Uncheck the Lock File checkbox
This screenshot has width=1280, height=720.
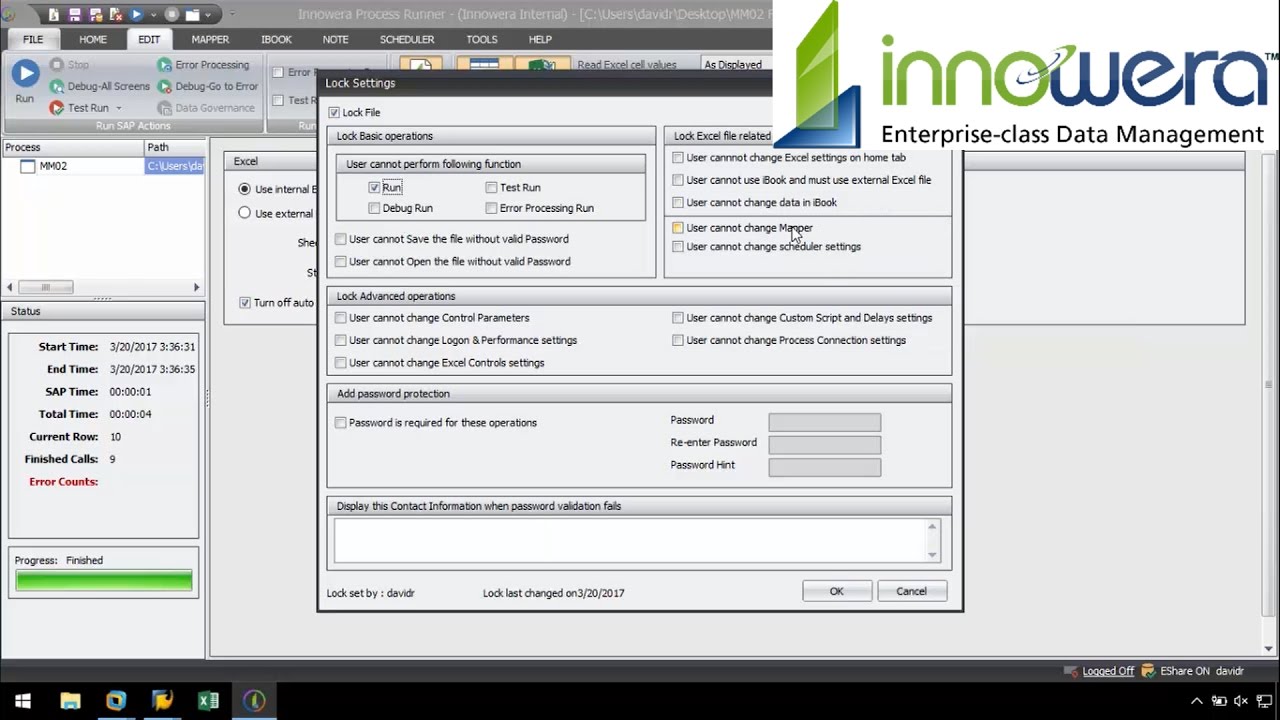point(334,113)
